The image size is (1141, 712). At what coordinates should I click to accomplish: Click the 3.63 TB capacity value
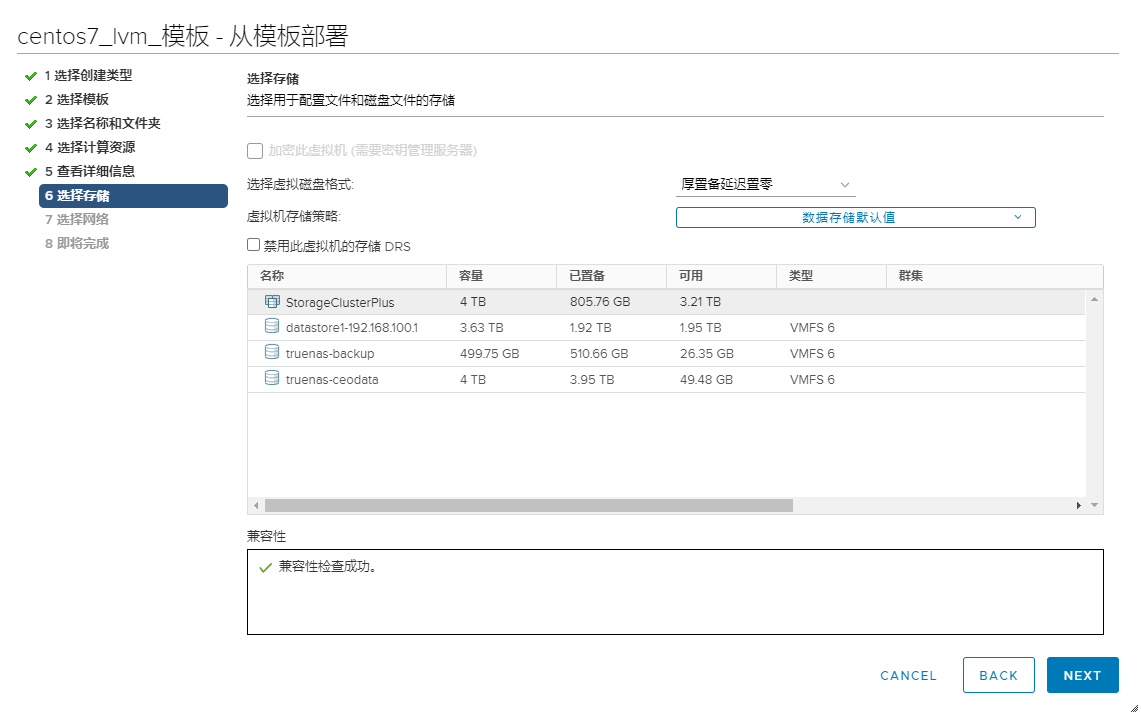(x=481, y=328)
